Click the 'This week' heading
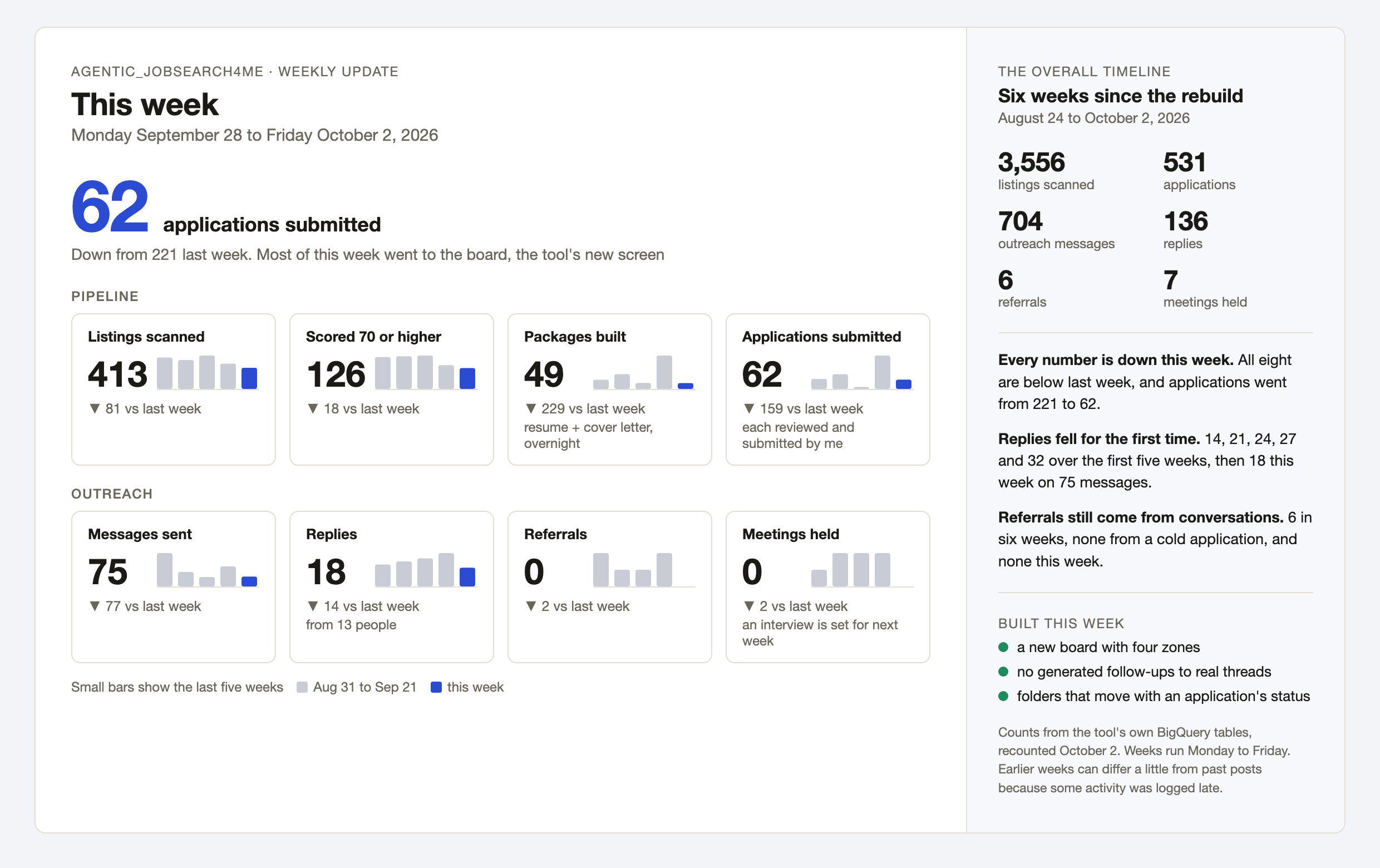 coord(145,104)
